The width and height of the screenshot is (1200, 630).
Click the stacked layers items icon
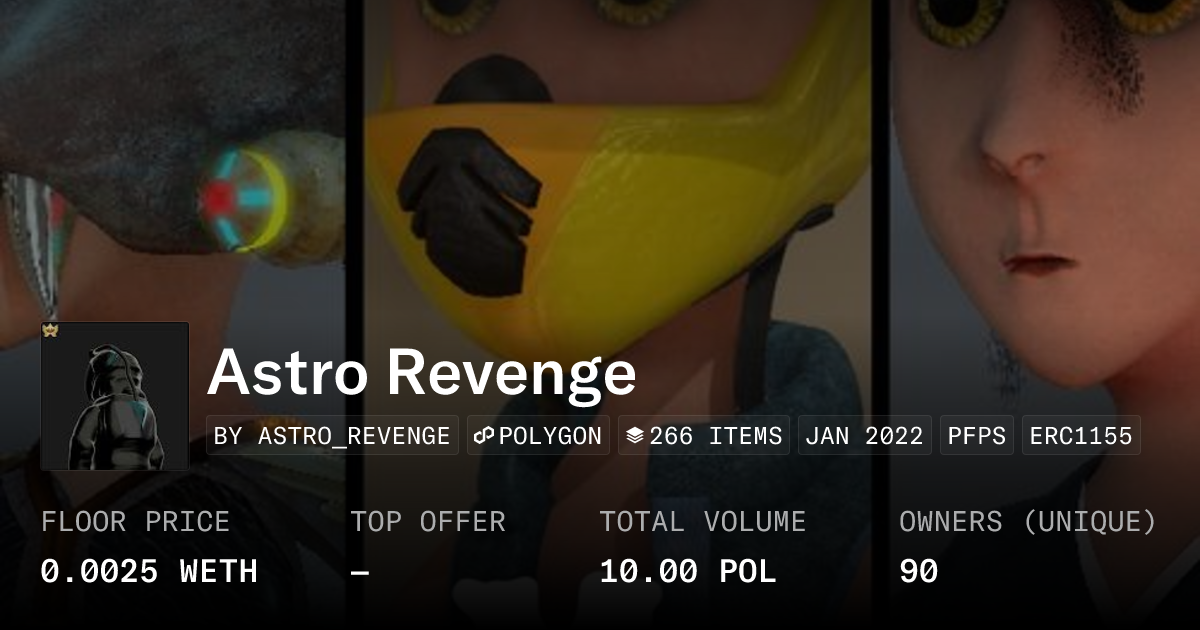(634, 436)
